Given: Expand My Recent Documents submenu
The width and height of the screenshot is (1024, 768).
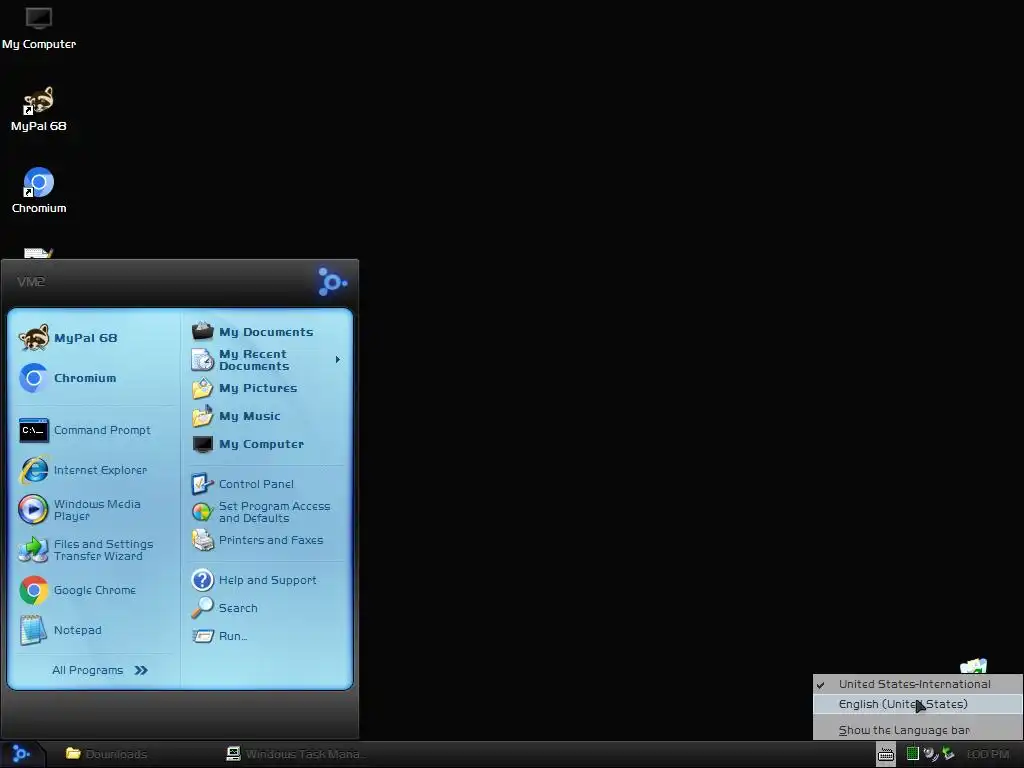Looking at the screenshot, I should (x=266, y=360).
